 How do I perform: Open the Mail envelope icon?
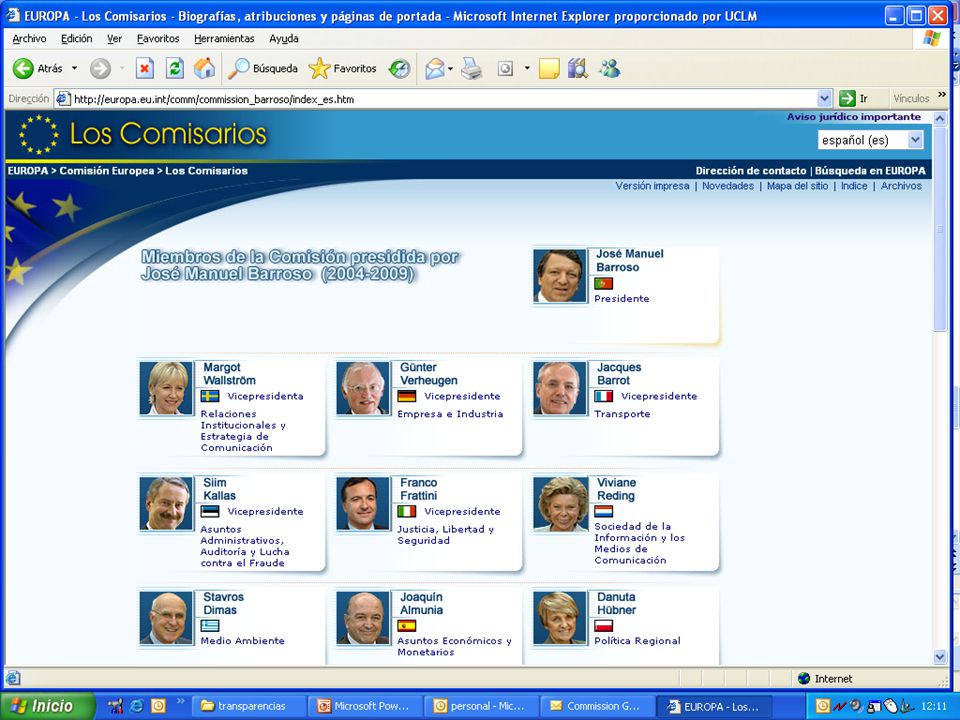pyautogui.click(x=435, y=69)
